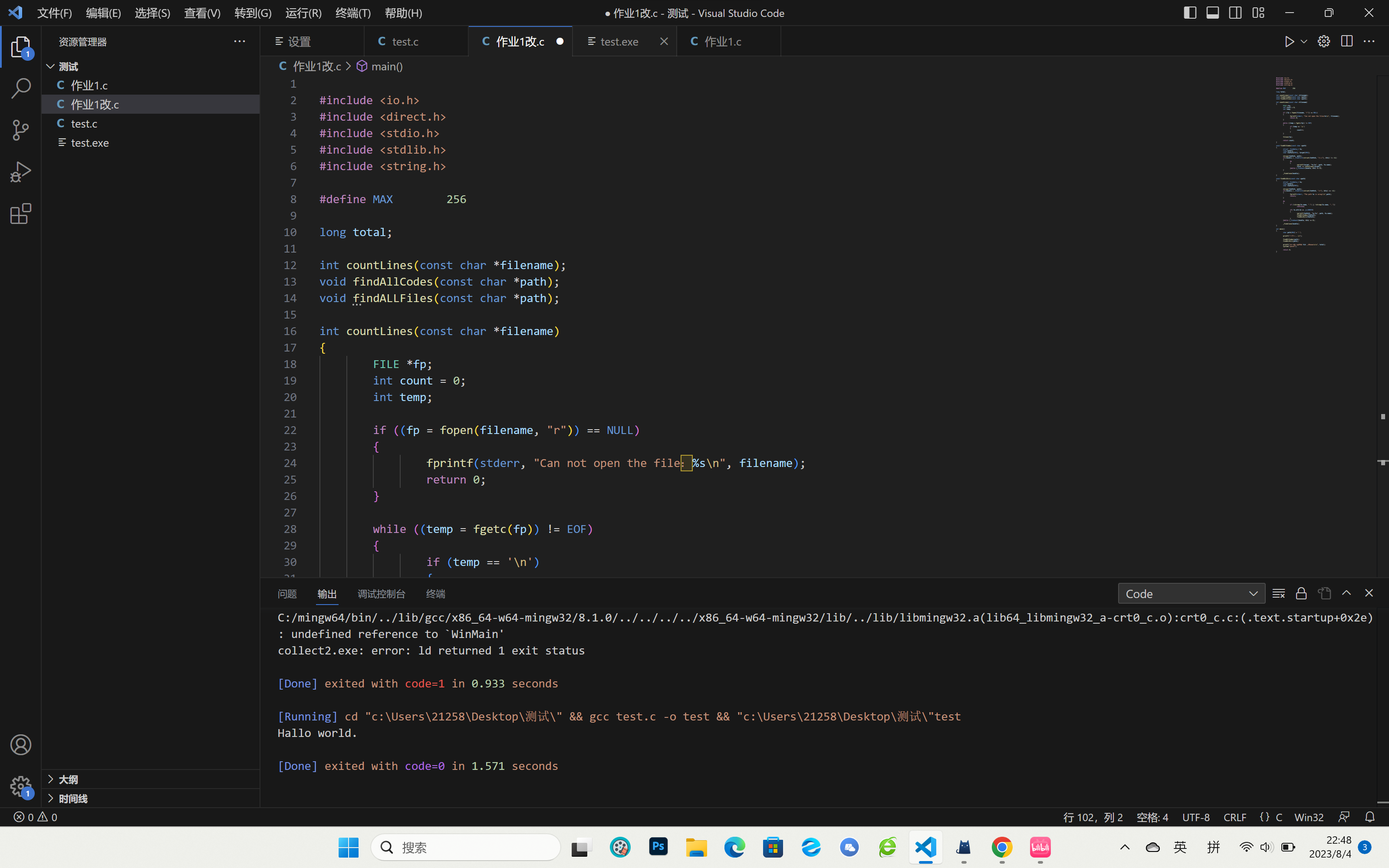1389x868 pixels.
Task: Switch to the 输出 panel tab
Action: tap(327, 594)
